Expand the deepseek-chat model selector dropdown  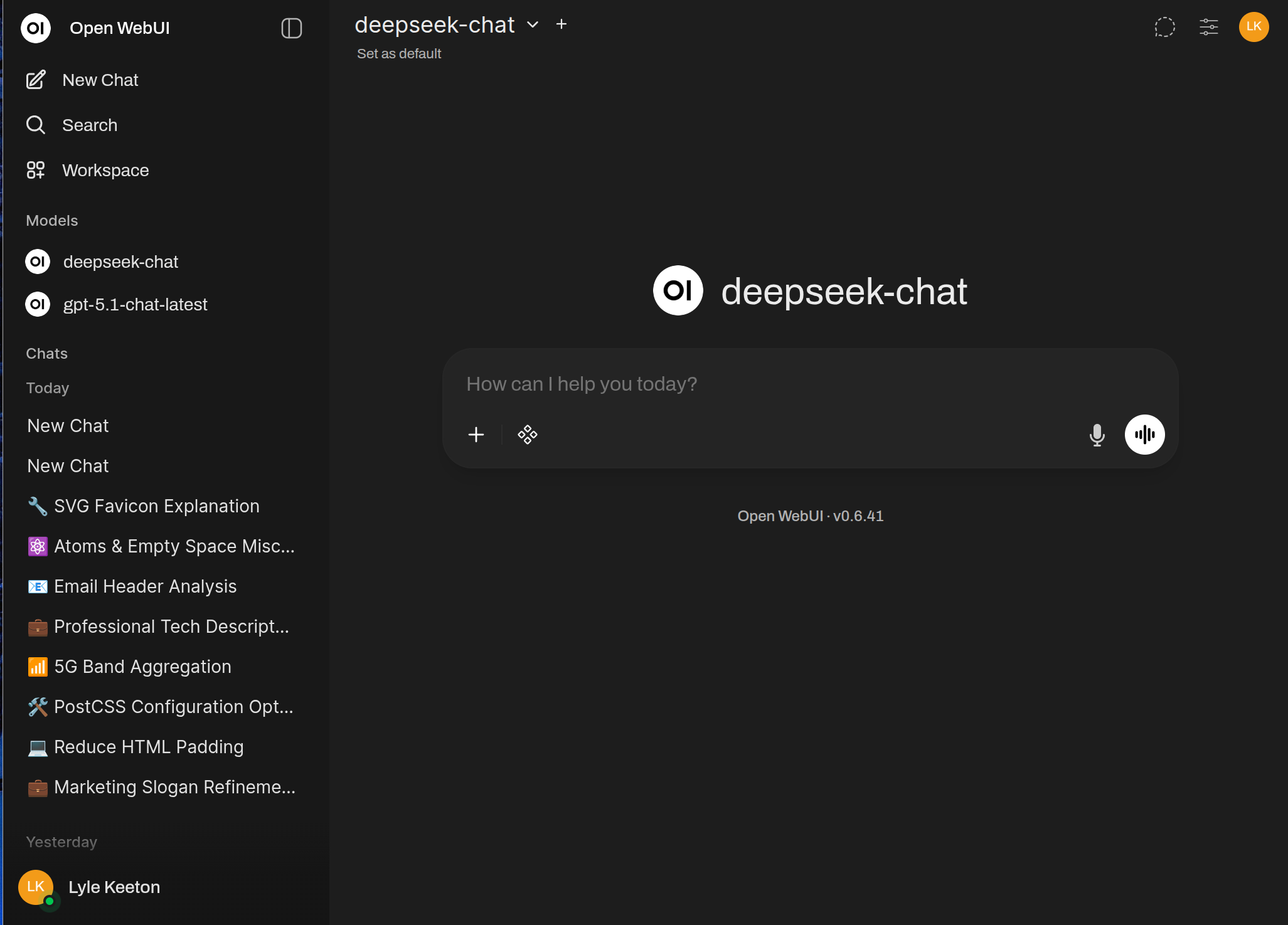click(532, 24)
